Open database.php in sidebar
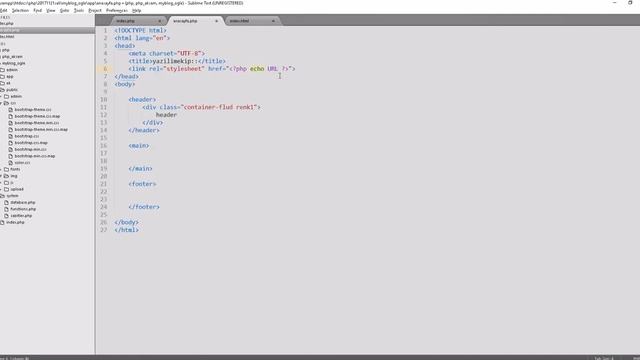This screenshot has width=640, height=360. click(x=23, y=202)
